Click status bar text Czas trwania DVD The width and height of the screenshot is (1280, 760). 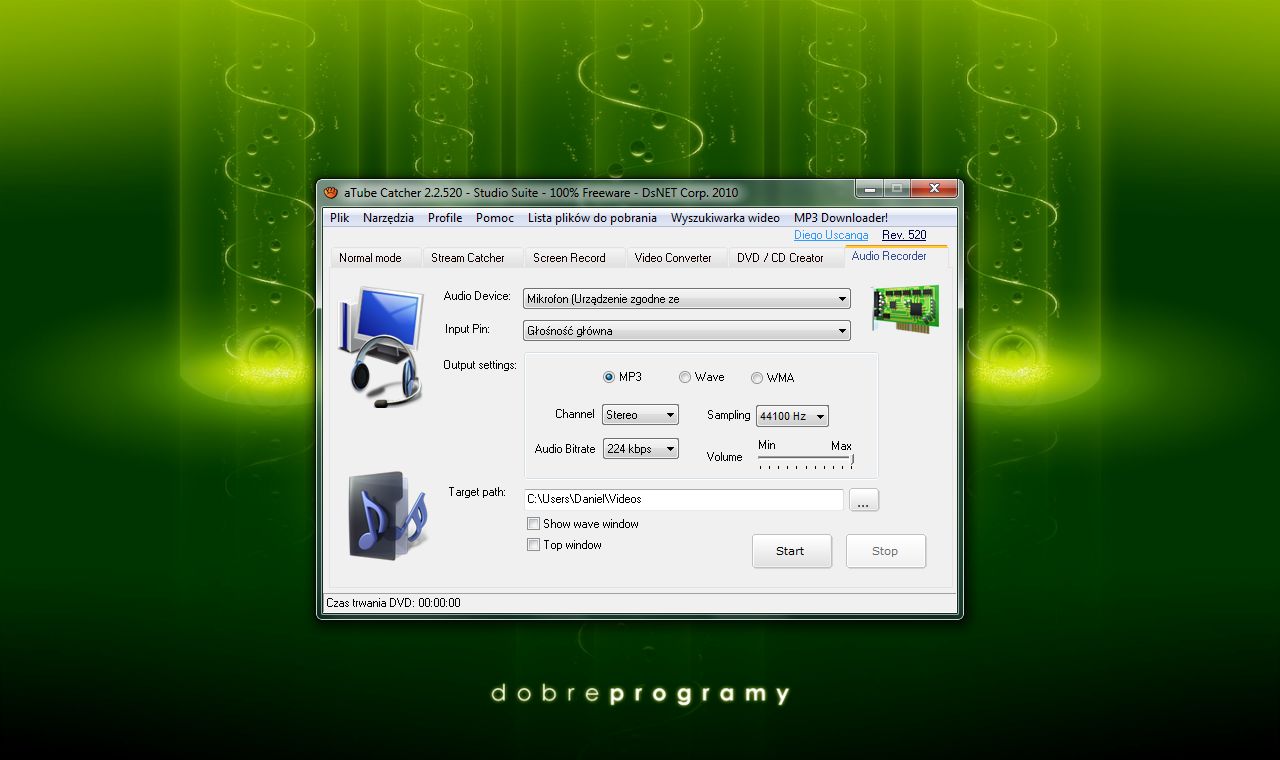[393, 603]
